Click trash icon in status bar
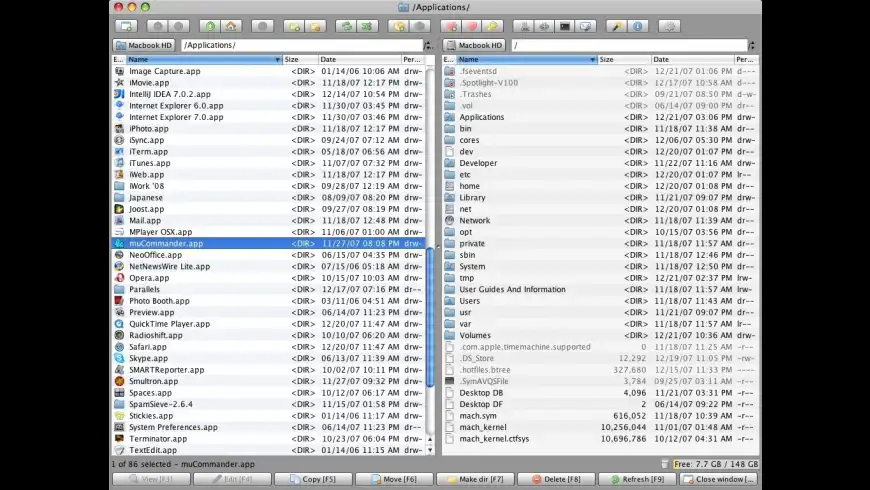The width and height of the screenshot is (870, 490). pyautogui.click(x=665, y=464)
